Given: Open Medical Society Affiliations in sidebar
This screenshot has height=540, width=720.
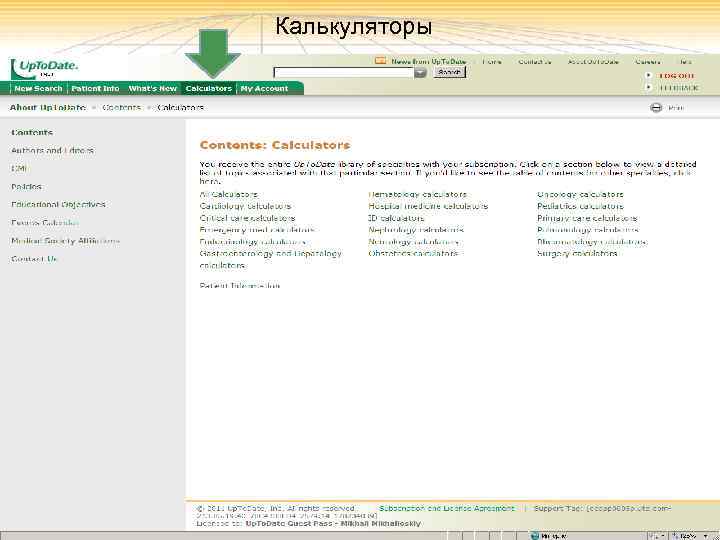Looking at the screenshot, I should (x=65, y=241).
